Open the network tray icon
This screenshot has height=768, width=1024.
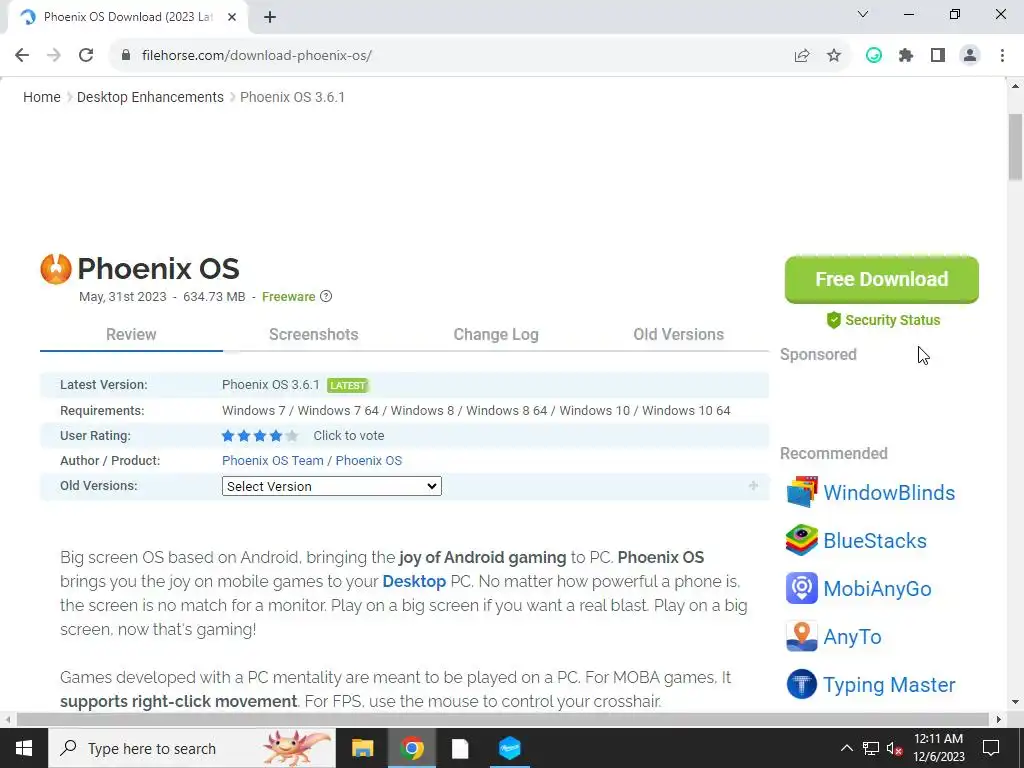point(871,748)
